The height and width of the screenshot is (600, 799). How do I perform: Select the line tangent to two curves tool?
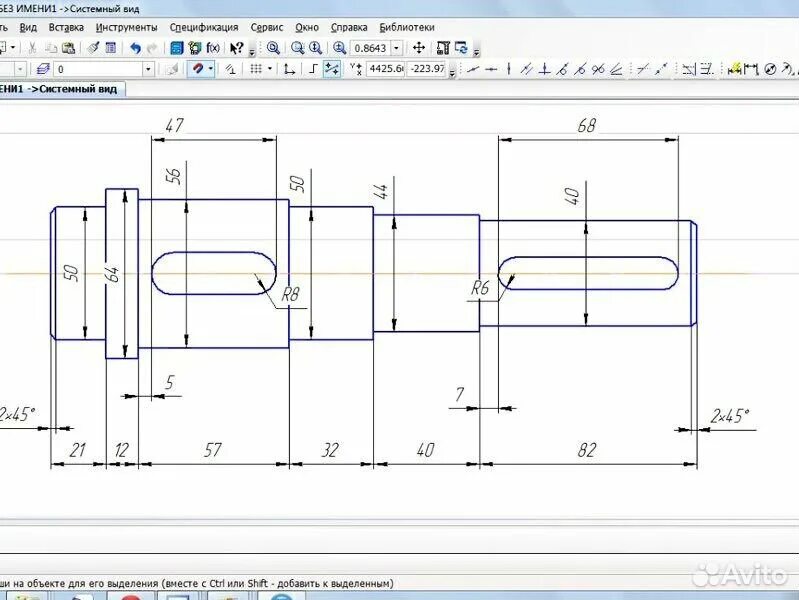coord(598,69)
